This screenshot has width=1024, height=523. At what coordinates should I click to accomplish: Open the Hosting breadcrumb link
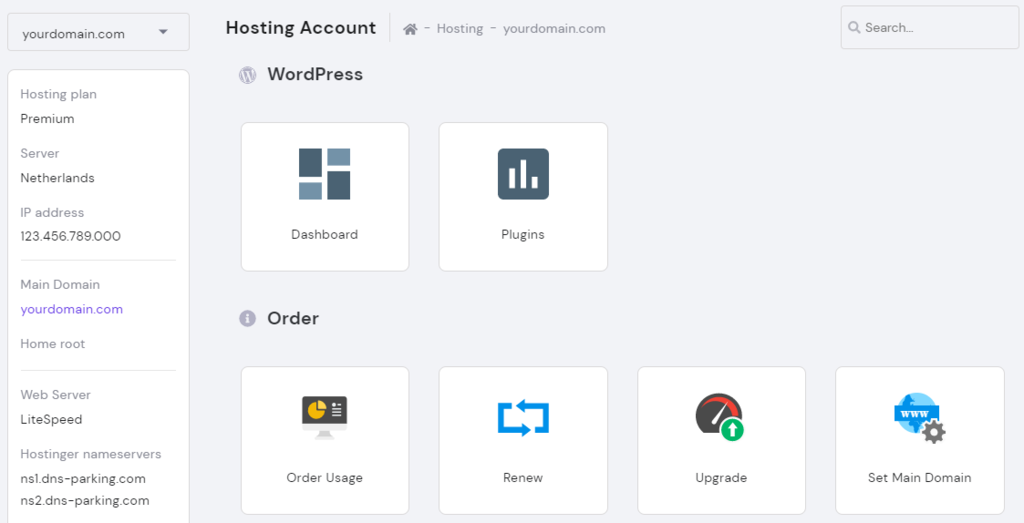(460, 29)
